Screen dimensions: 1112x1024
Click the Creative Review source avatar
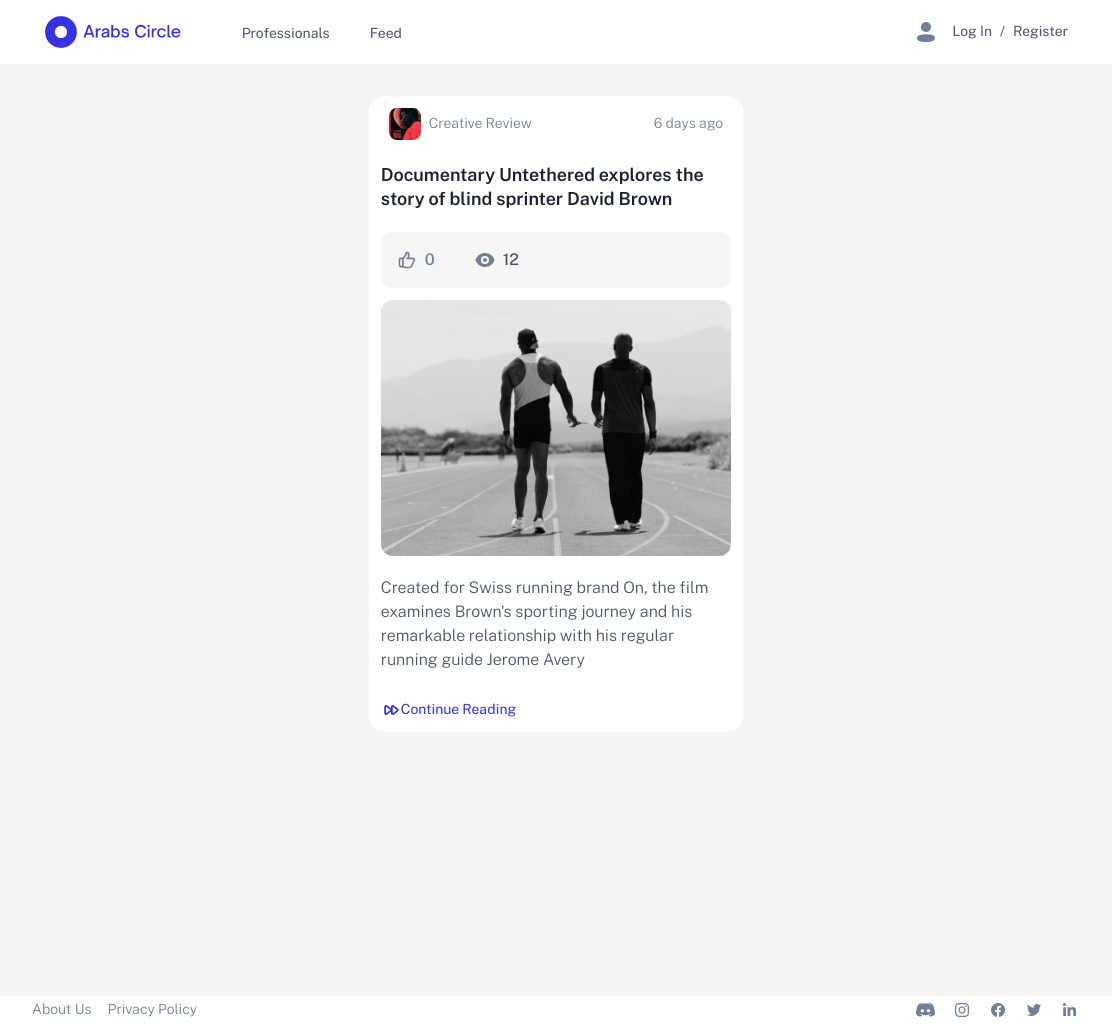405,124
